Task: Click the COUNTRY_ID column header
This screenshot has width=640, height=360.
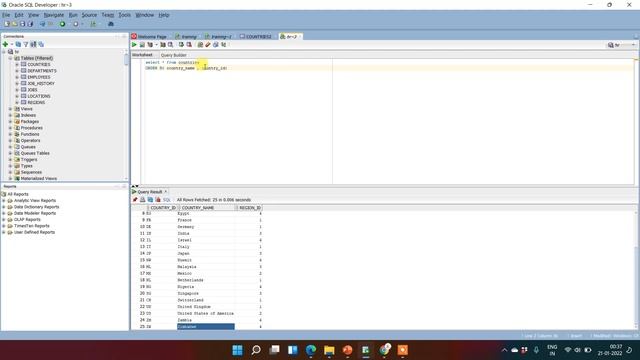Action: [163, 208]
